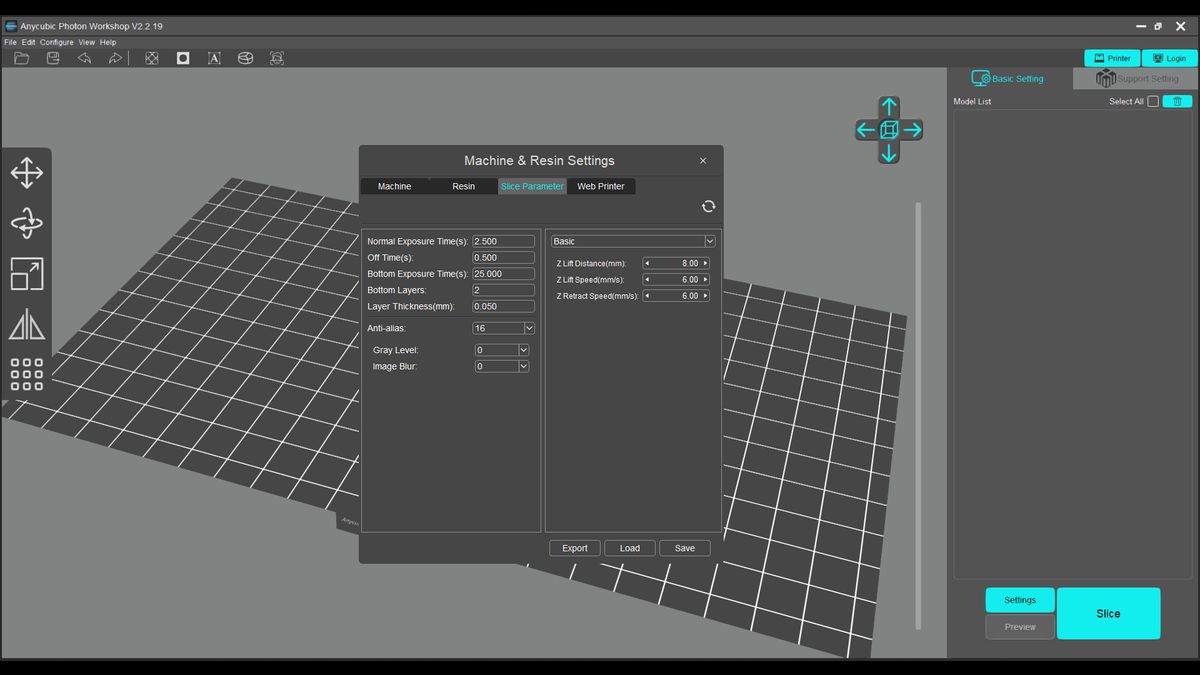Select the Rotate tool in left sidebar
1200x675 pixels.
(x=26, y=223)
